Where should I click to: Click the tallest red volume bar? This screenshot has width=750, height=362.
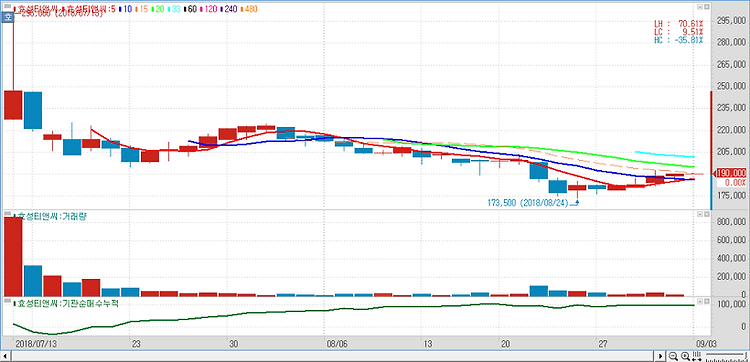click(x=13, y=257)
